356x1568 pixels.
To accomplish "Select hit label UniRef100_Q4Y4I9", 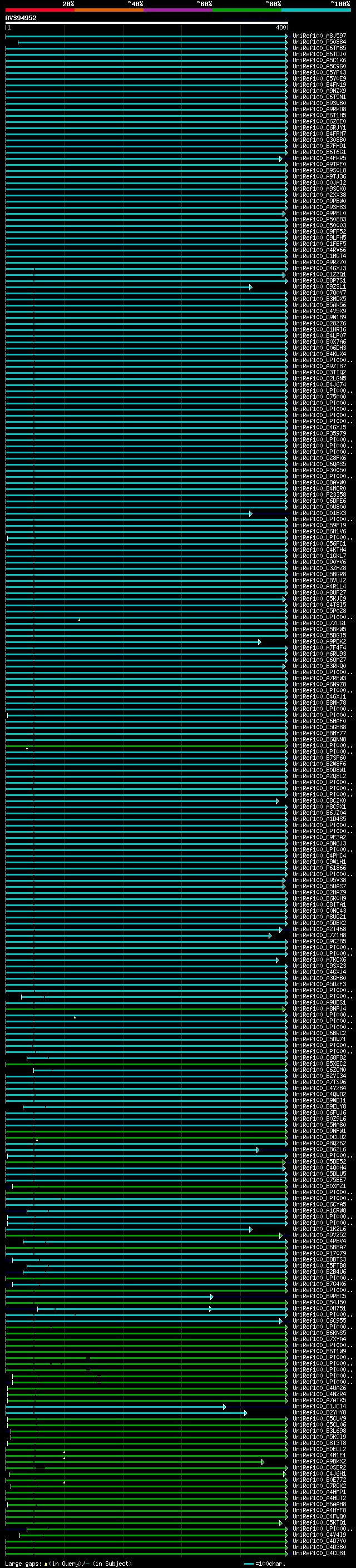I will pos(319,1535).
